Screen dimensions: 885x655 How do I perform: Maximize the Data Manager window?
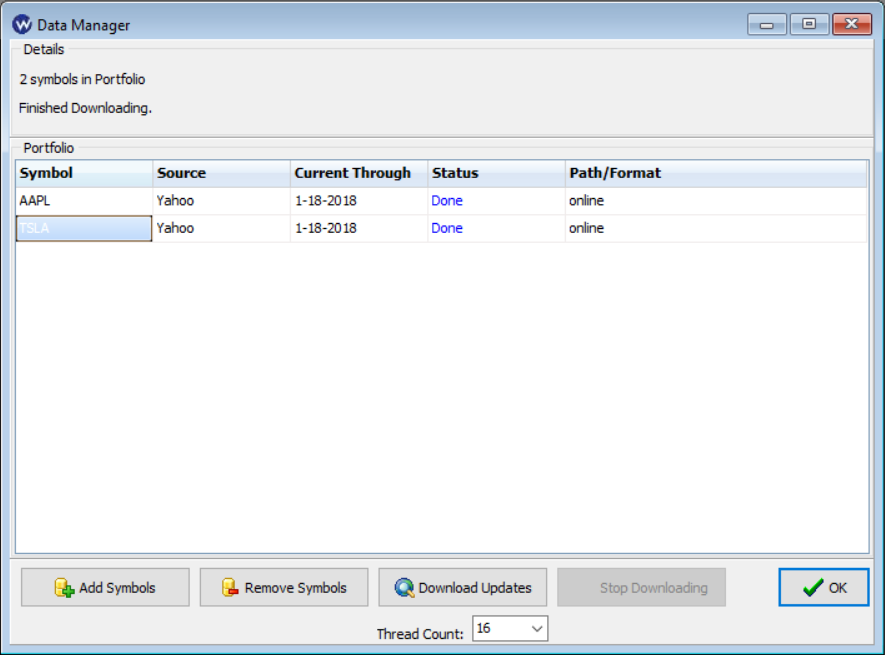click(809, 25)
